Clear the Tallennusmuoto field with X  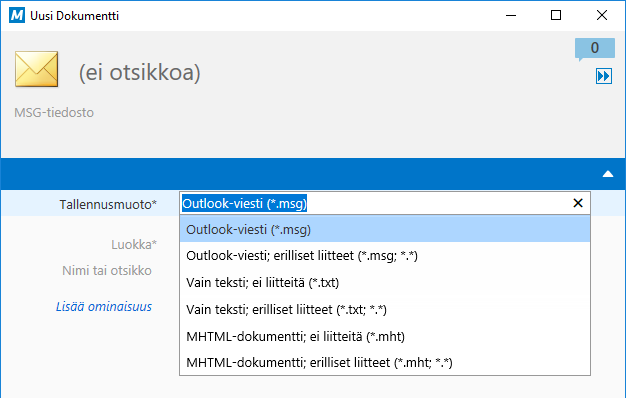(578, 203)
